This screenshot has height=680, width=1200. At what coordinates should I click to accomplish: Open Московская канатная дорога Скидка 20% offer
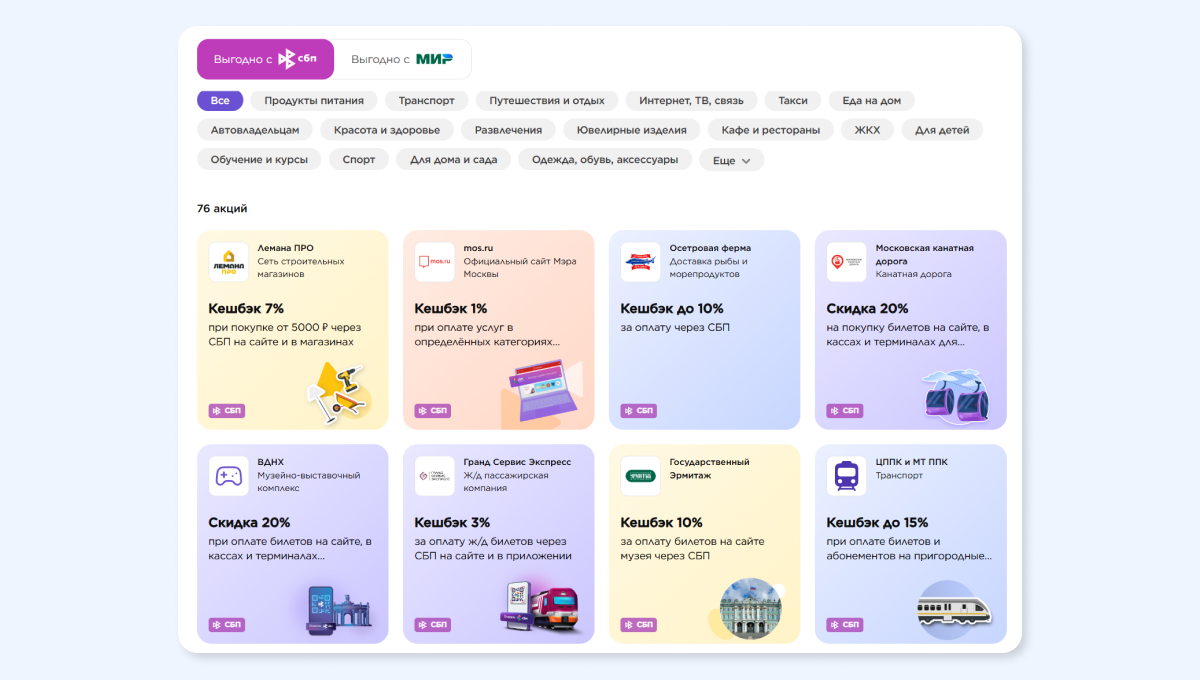point(911,330)
